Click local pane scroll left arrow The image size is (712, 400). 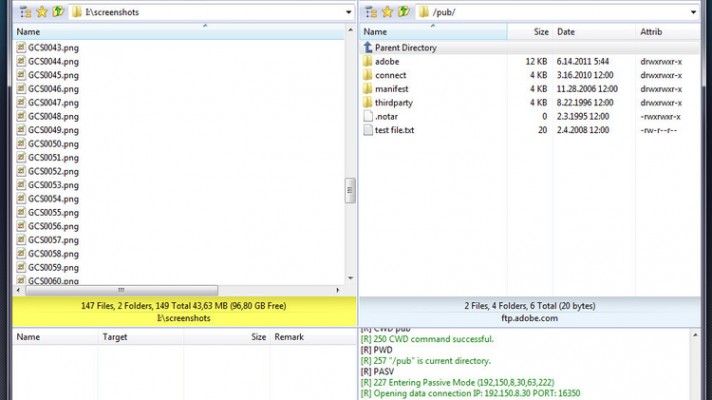[19, 290]
